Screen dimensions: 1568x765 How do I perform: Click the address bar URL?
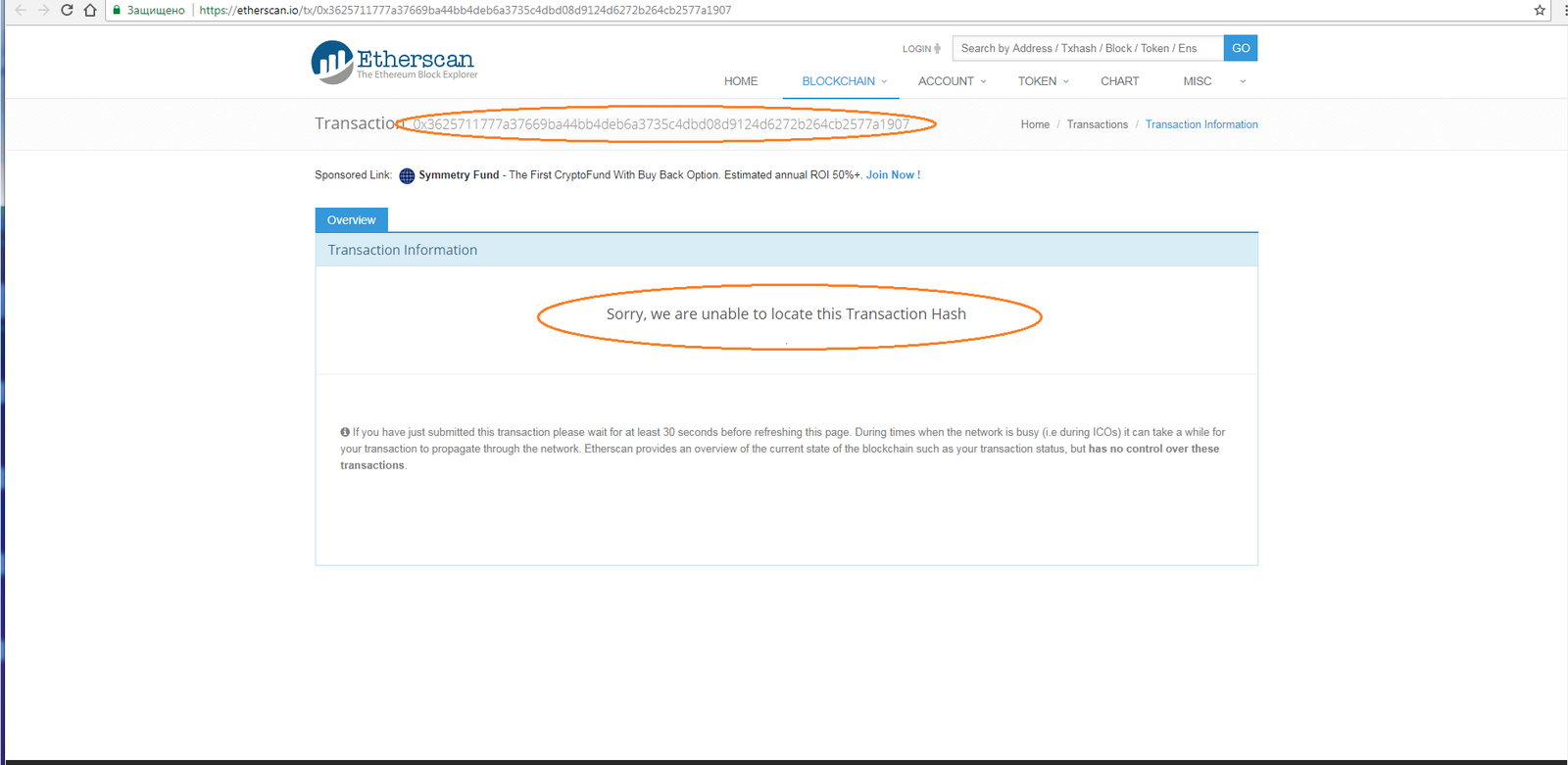coord(465,10)
